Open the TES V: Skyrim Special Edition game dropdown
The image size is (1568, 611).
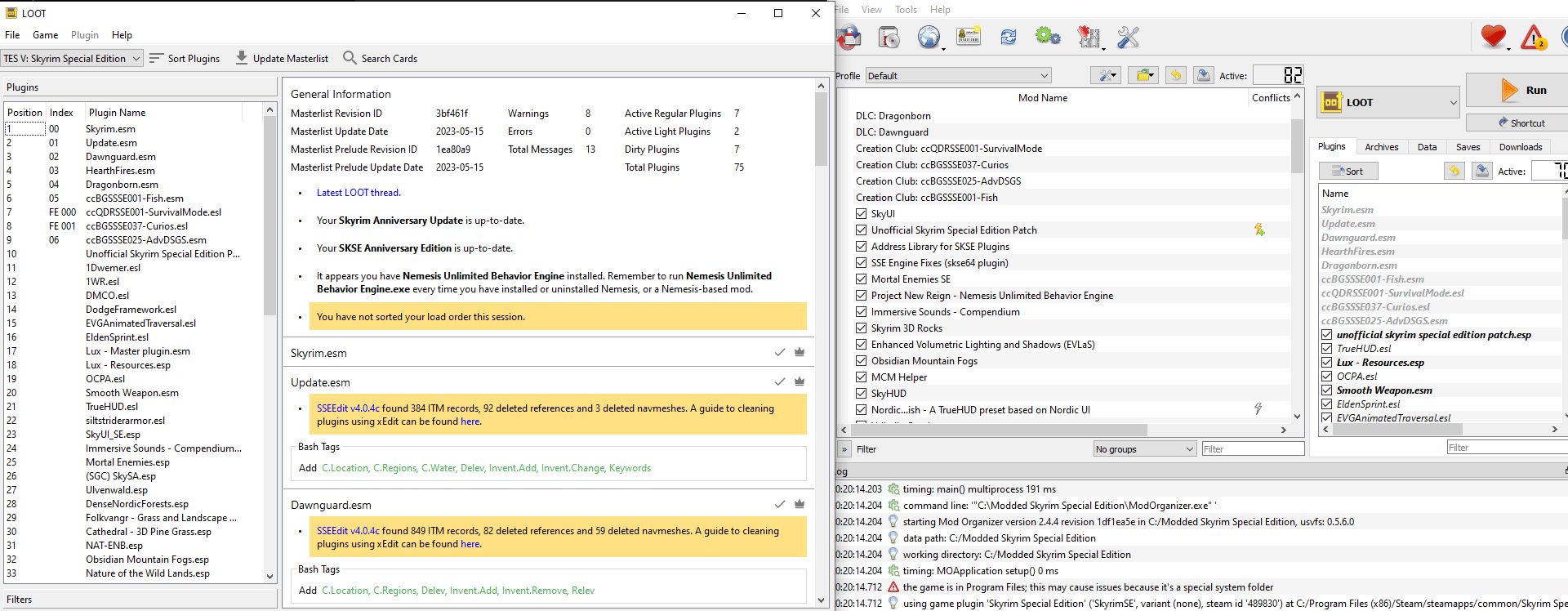coord(72,58)
